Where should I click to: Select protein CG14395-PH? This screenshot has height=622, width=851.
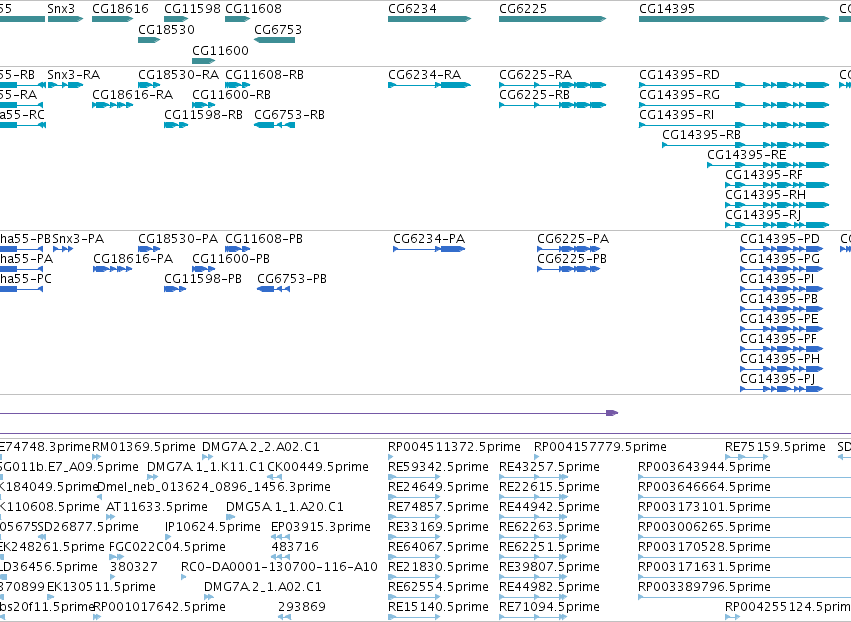pos(782,369)
